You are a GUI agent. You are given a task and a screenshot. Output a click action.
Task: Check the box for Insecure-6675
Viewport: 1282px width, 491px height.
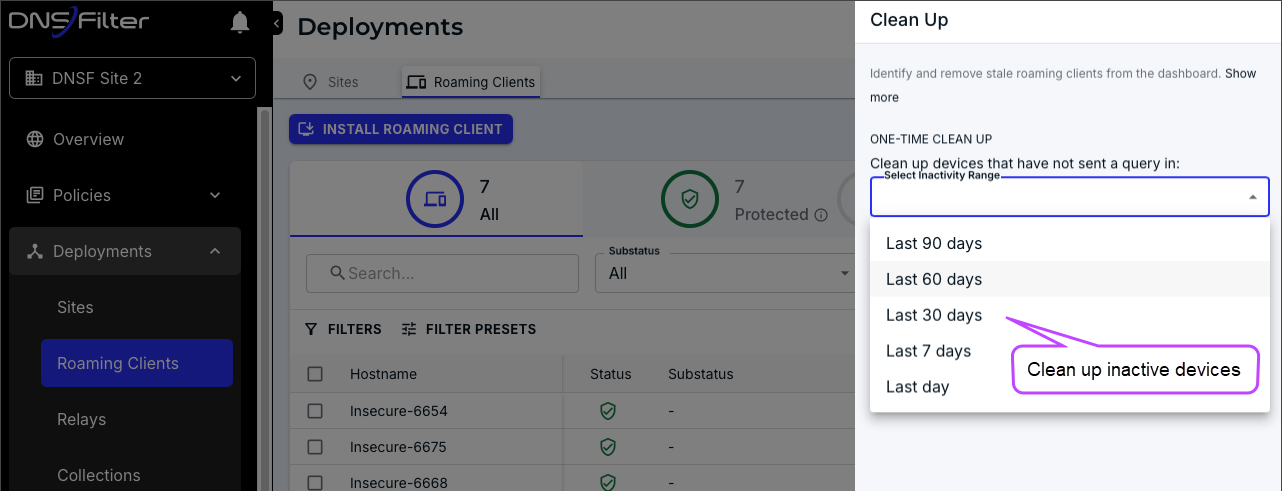coord(315,447)
